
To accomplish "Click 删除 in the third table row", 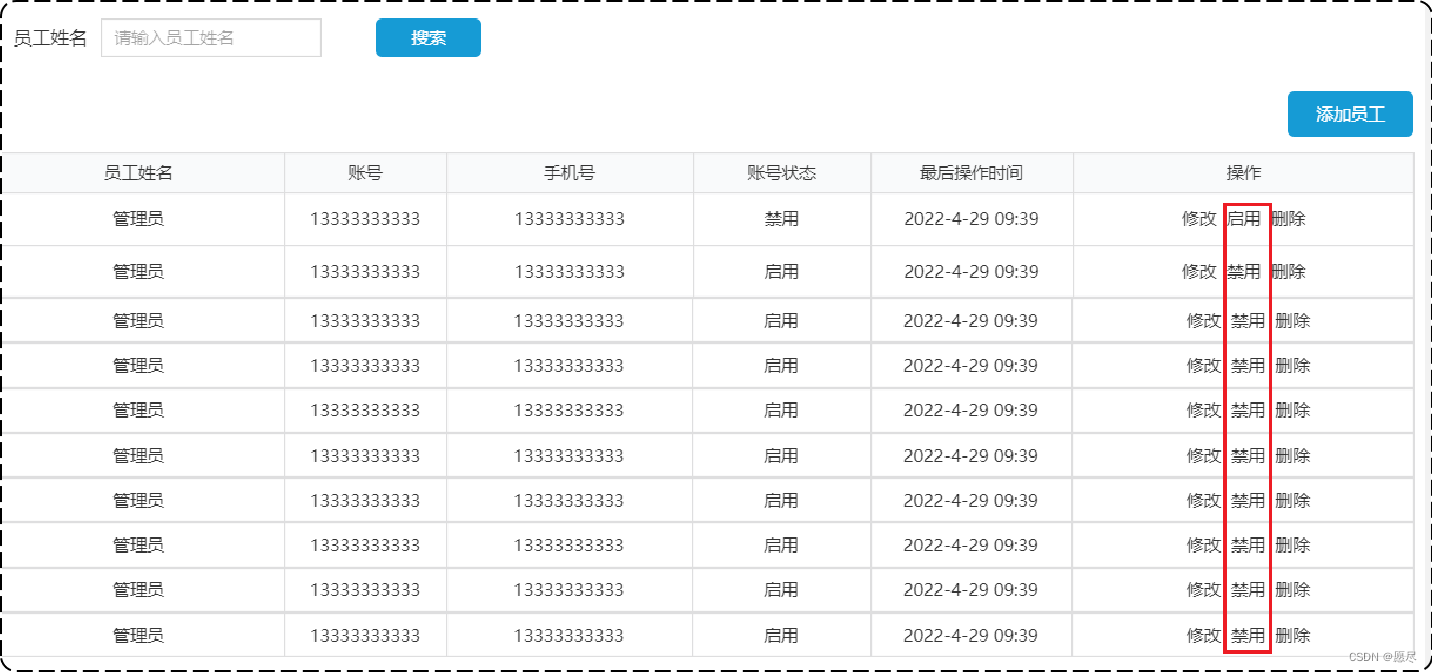I will click(1293, 321).
